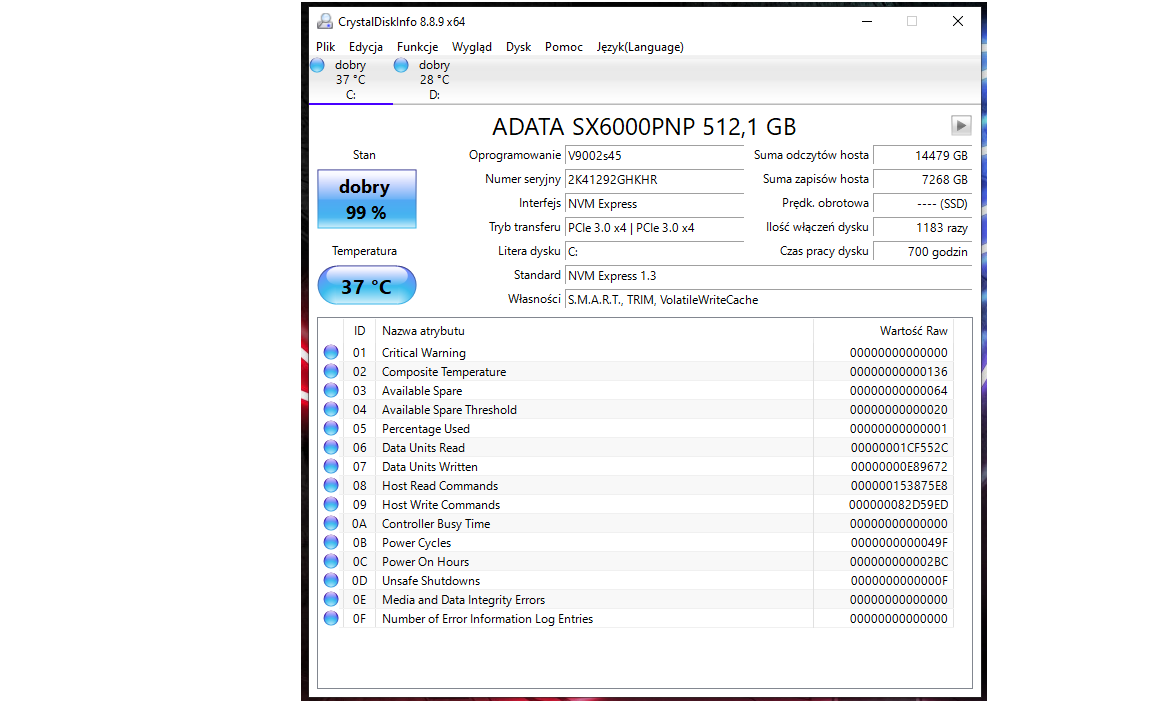Click raw value 00000000000064

[899, 391]
